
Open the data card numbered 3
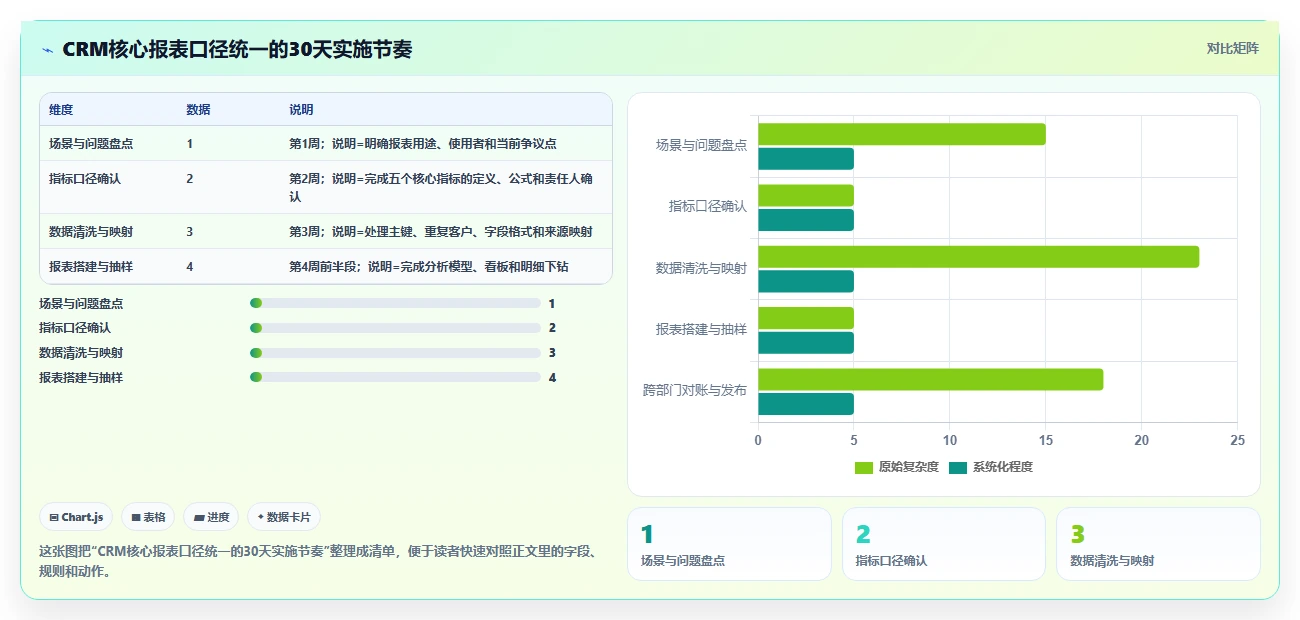pyautogui.click(x=1158, y=544)
